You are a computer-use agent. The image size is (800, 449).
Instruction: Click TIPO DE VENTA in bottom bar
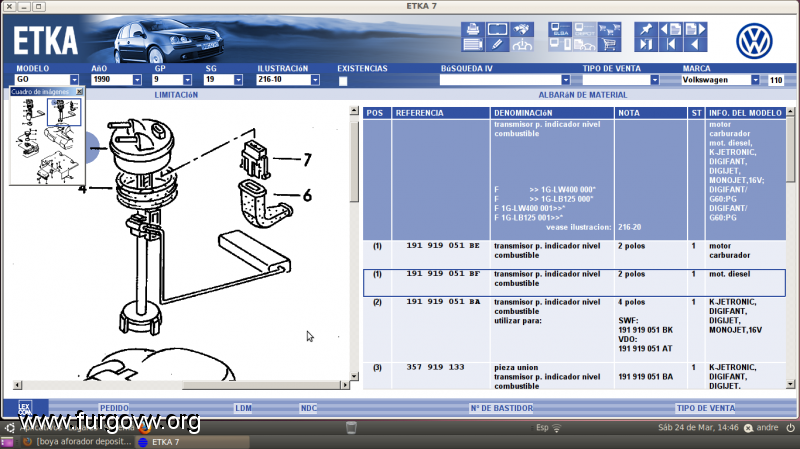click(x=706, y=408)
